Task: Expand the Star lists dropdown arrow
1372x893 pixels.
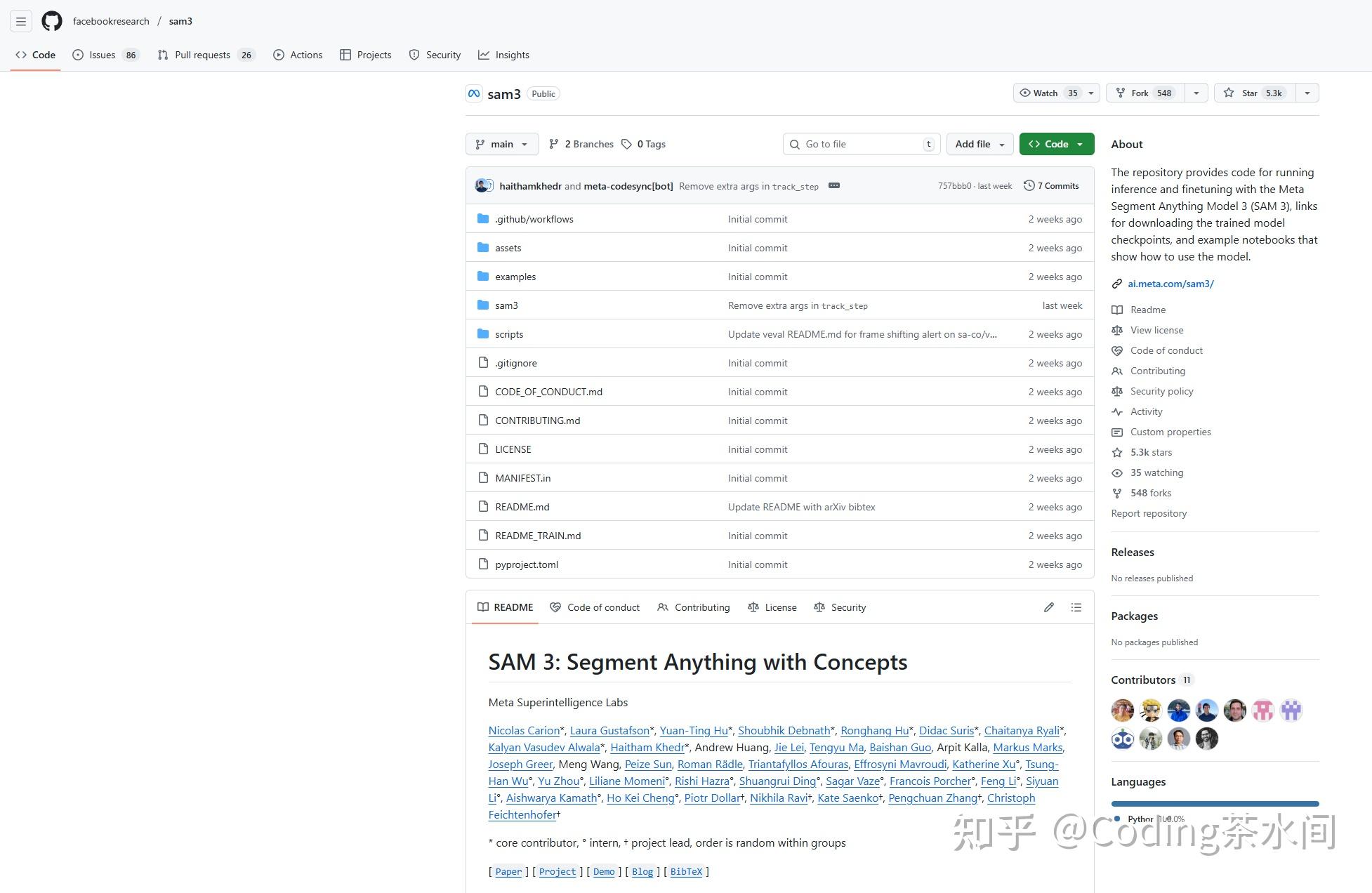Action: tap(1307, 93)
